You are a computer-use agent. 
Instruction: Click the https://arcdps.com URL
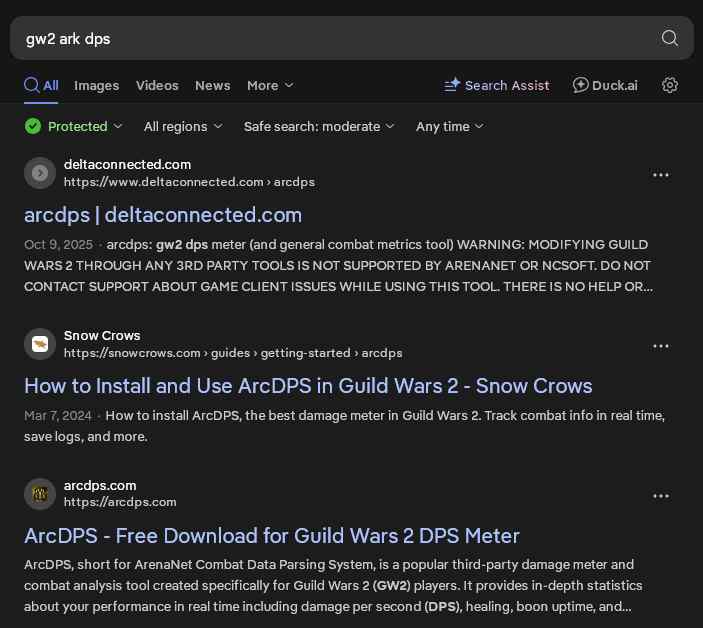120,502
